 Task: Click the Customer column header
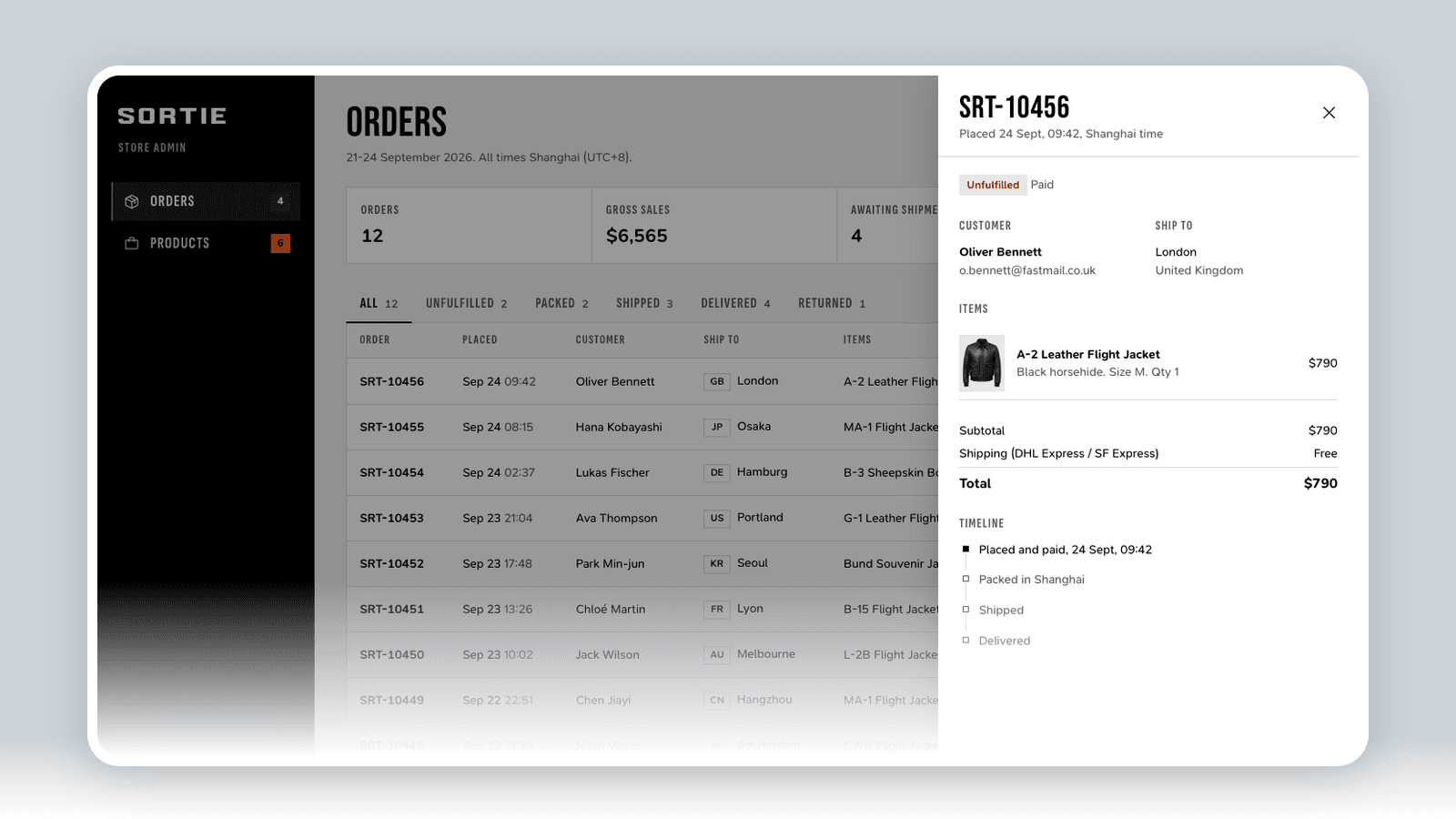point(601,339)
